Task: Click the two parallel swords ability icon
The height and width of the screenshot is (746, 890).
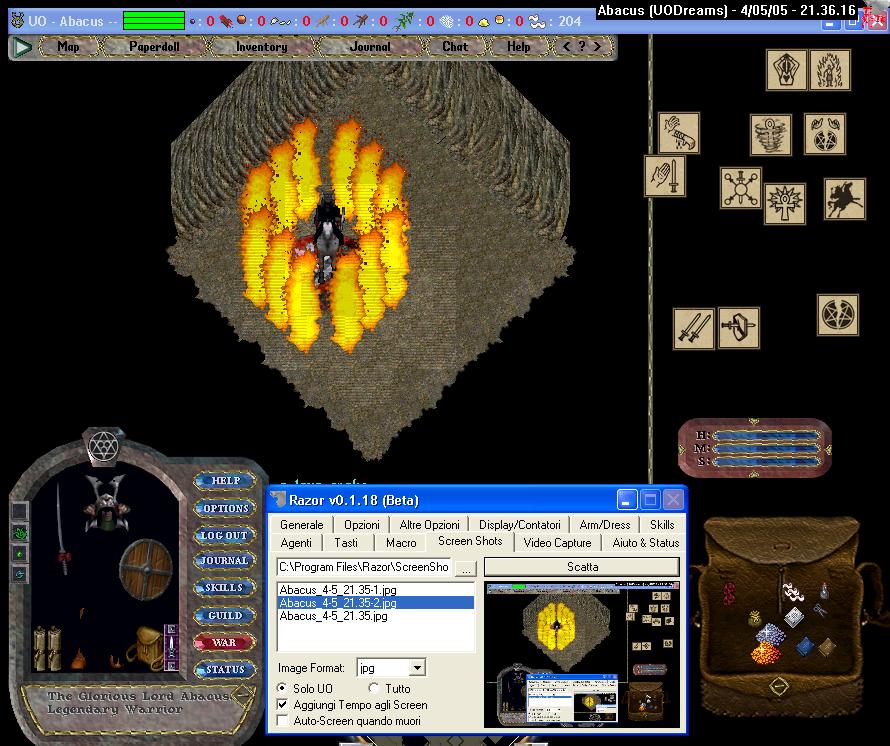Action: (x=694, y=328)
